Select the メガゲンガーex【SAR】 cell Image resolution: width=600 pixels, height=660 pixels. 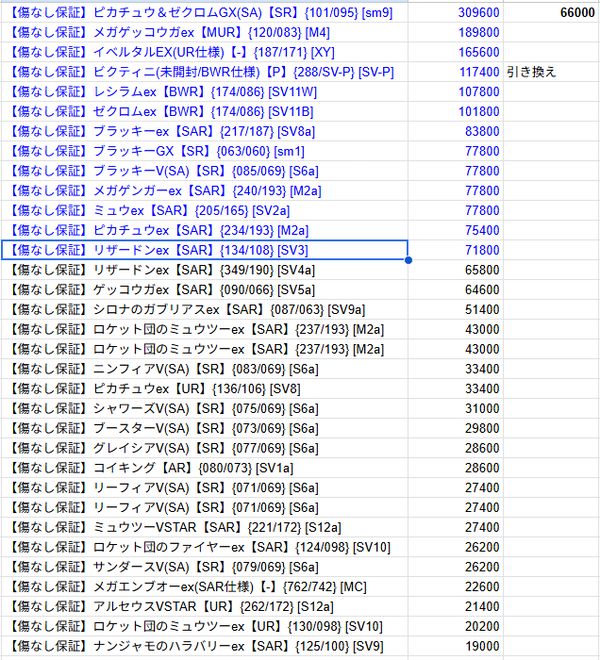coord(204,191)
